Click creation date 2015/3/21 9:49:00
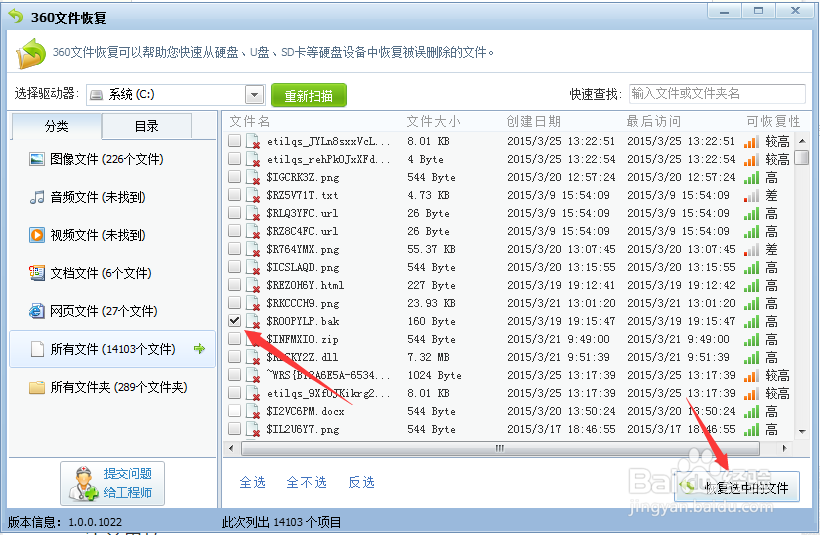This screenshot has height=535, width=820. pyautogui.click(x=559, y=339)
